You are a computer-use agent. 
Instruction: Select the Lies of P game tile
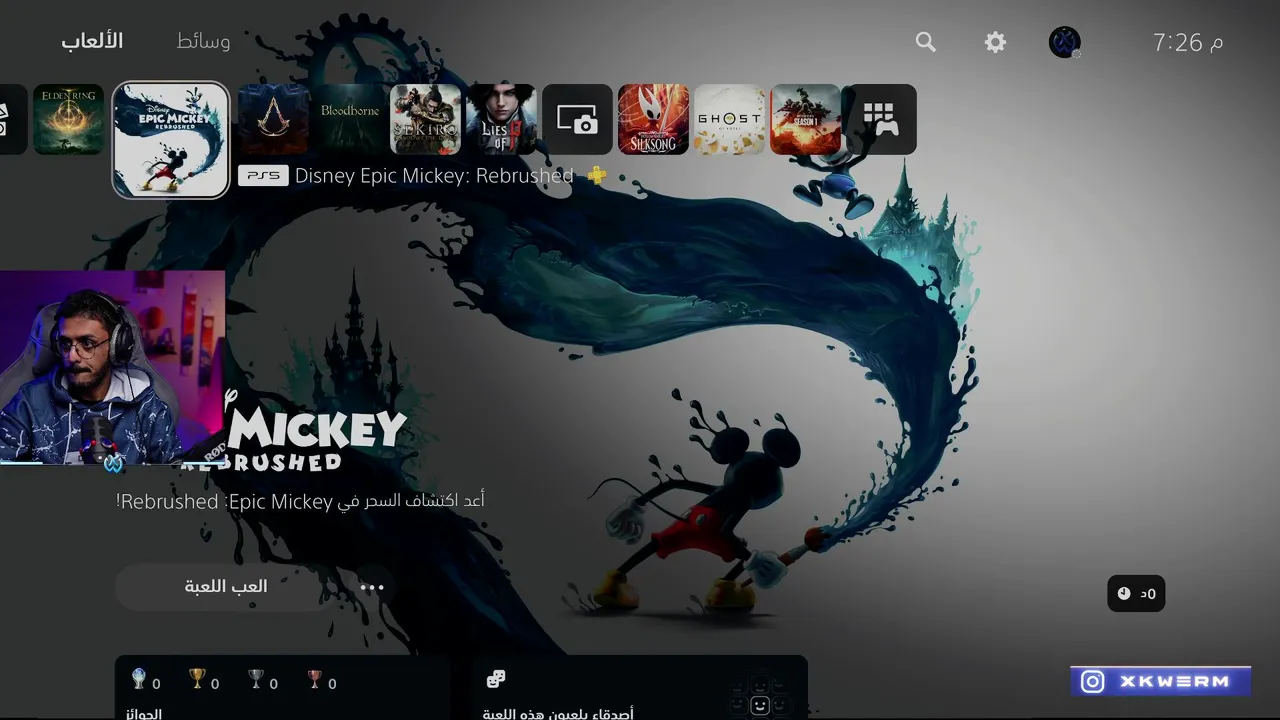pos(502,119)
